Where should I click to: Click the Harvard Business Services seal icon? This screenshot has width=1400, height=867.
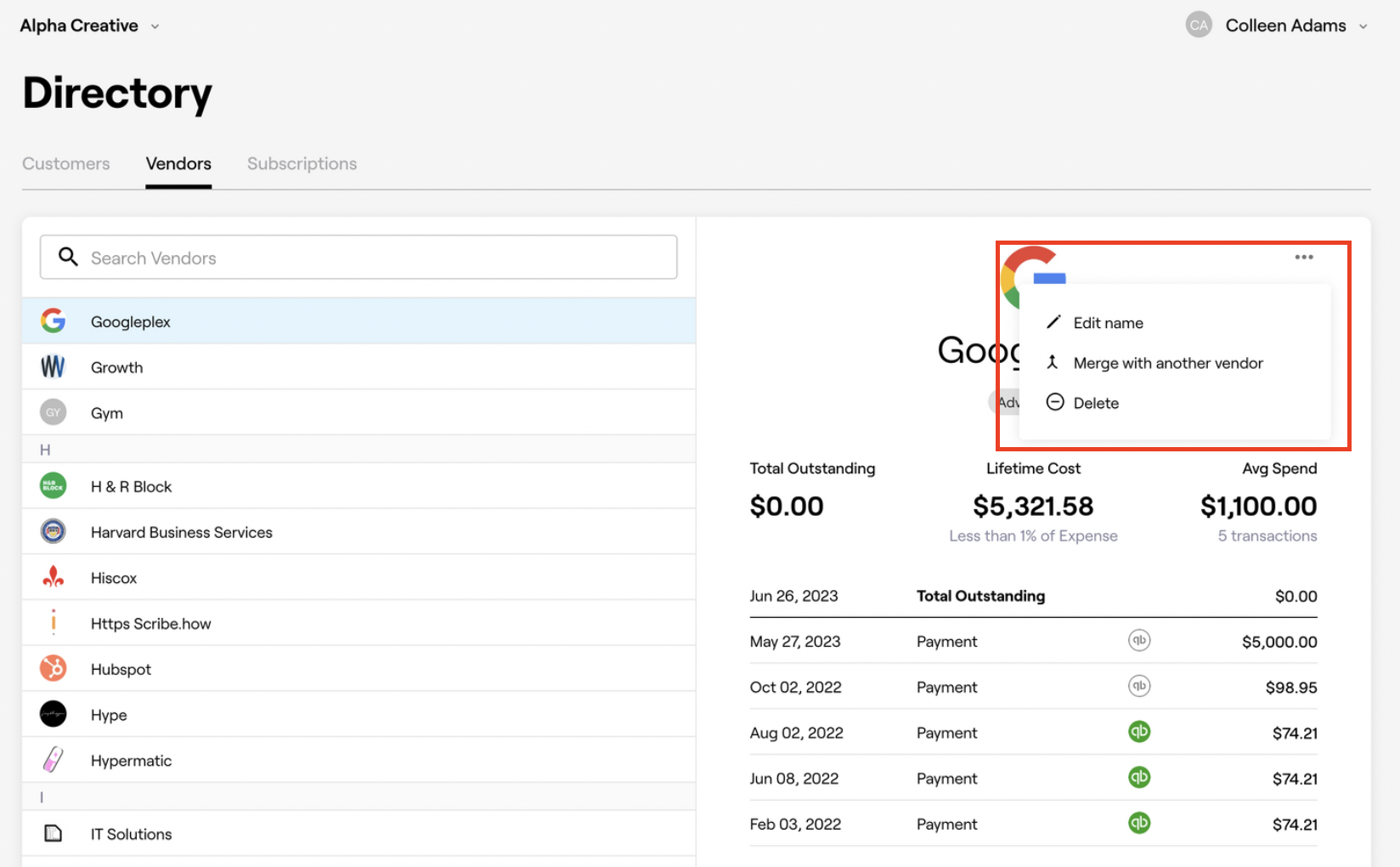tap(53, 531)
